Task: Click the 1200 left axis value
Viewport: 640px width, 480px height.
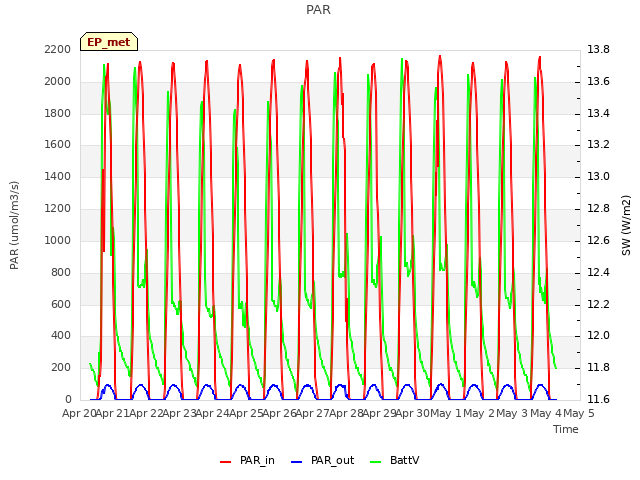Action: 58,209
